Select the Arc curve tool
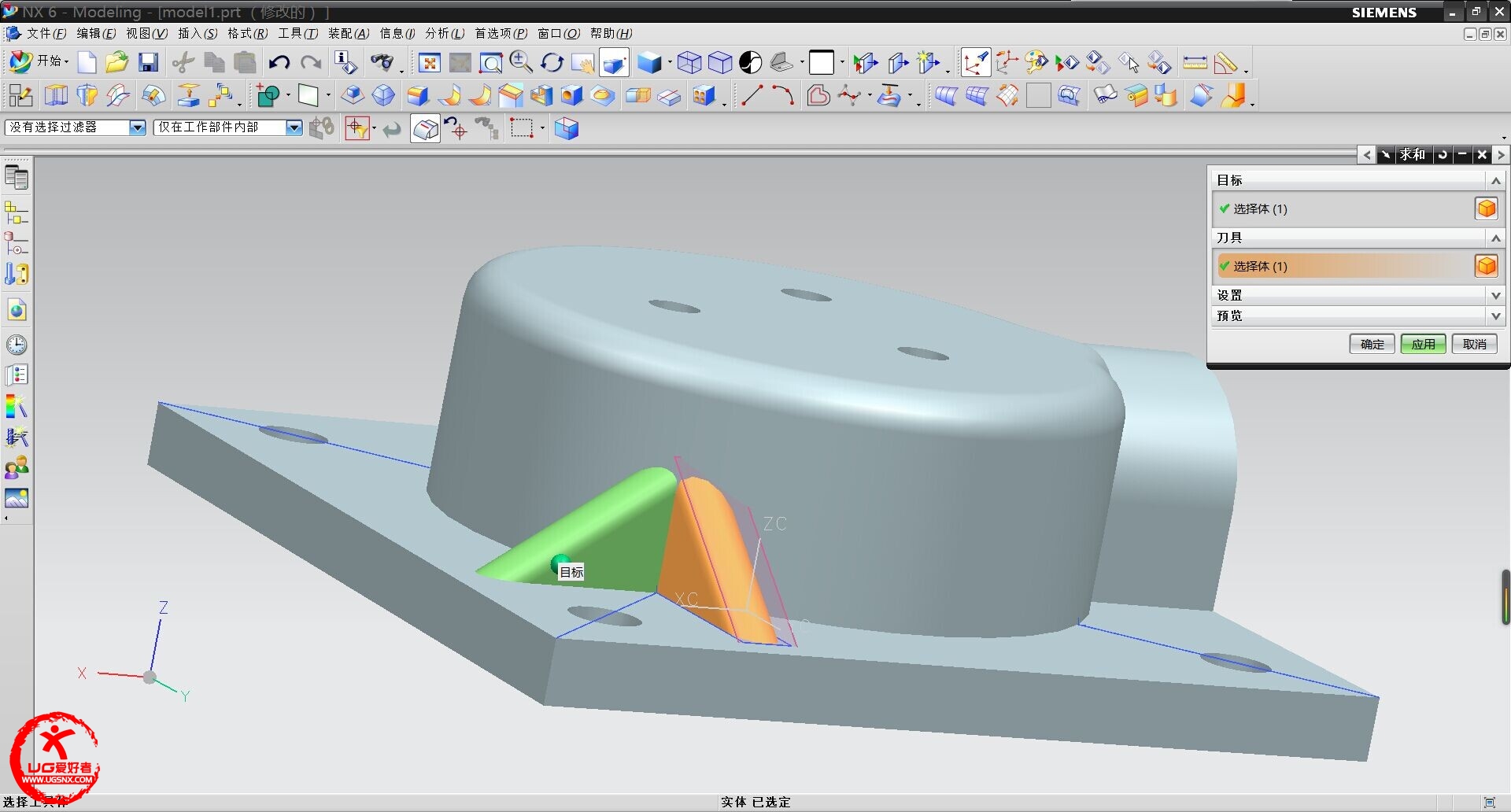 pos(782,95)
